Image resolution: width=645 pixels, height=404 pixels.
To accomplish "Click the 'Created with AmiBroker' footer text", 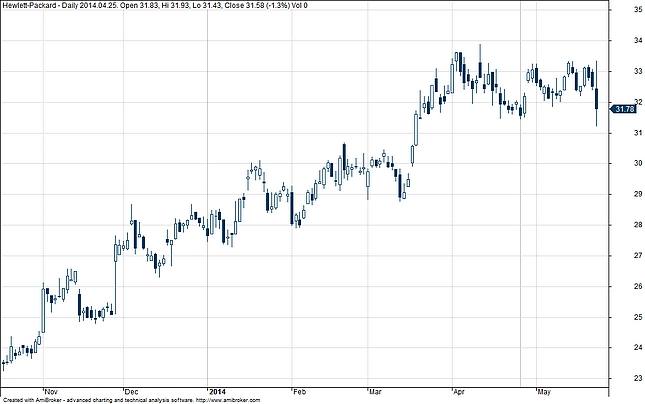I will (x=131, y=400).
